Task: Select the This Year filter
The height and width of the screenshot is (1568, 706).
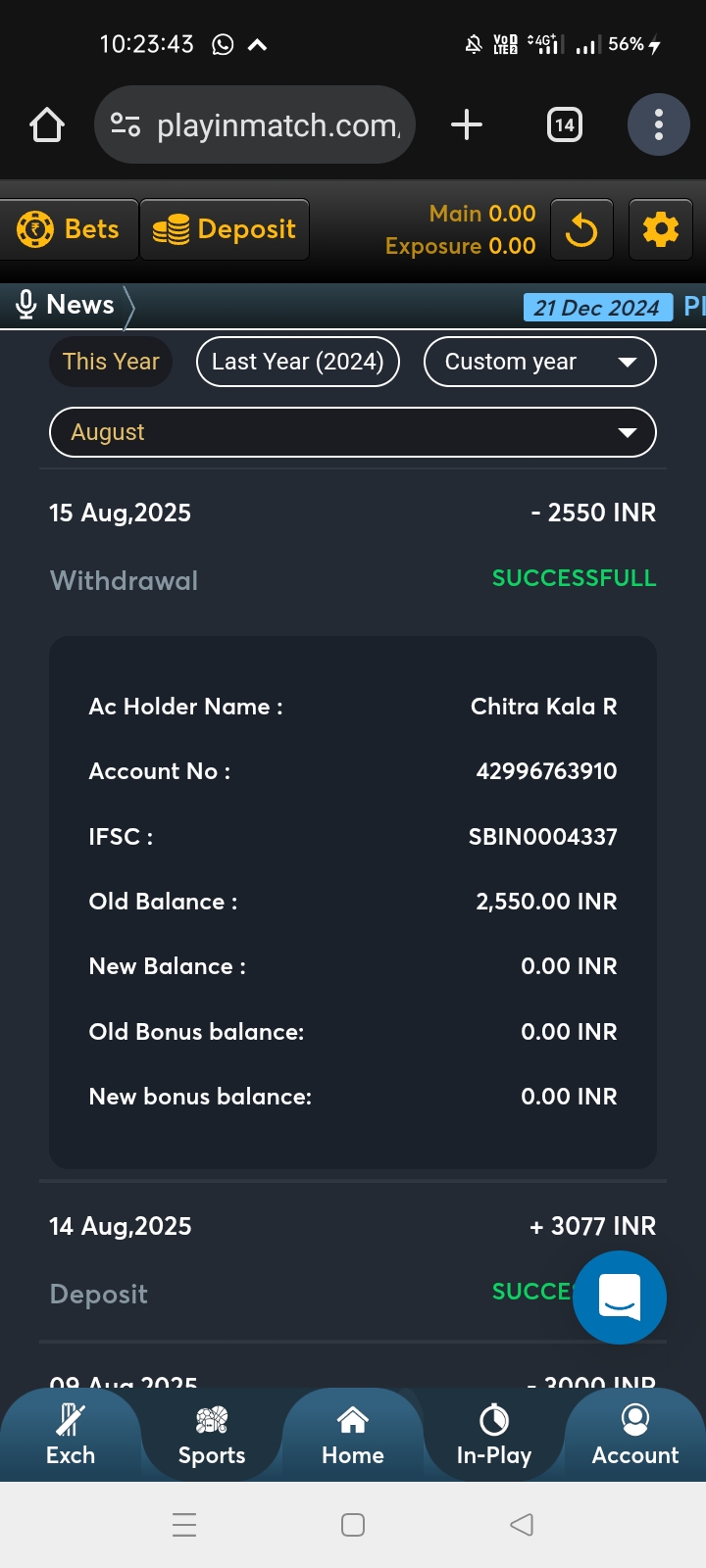Action: (111, 362)
